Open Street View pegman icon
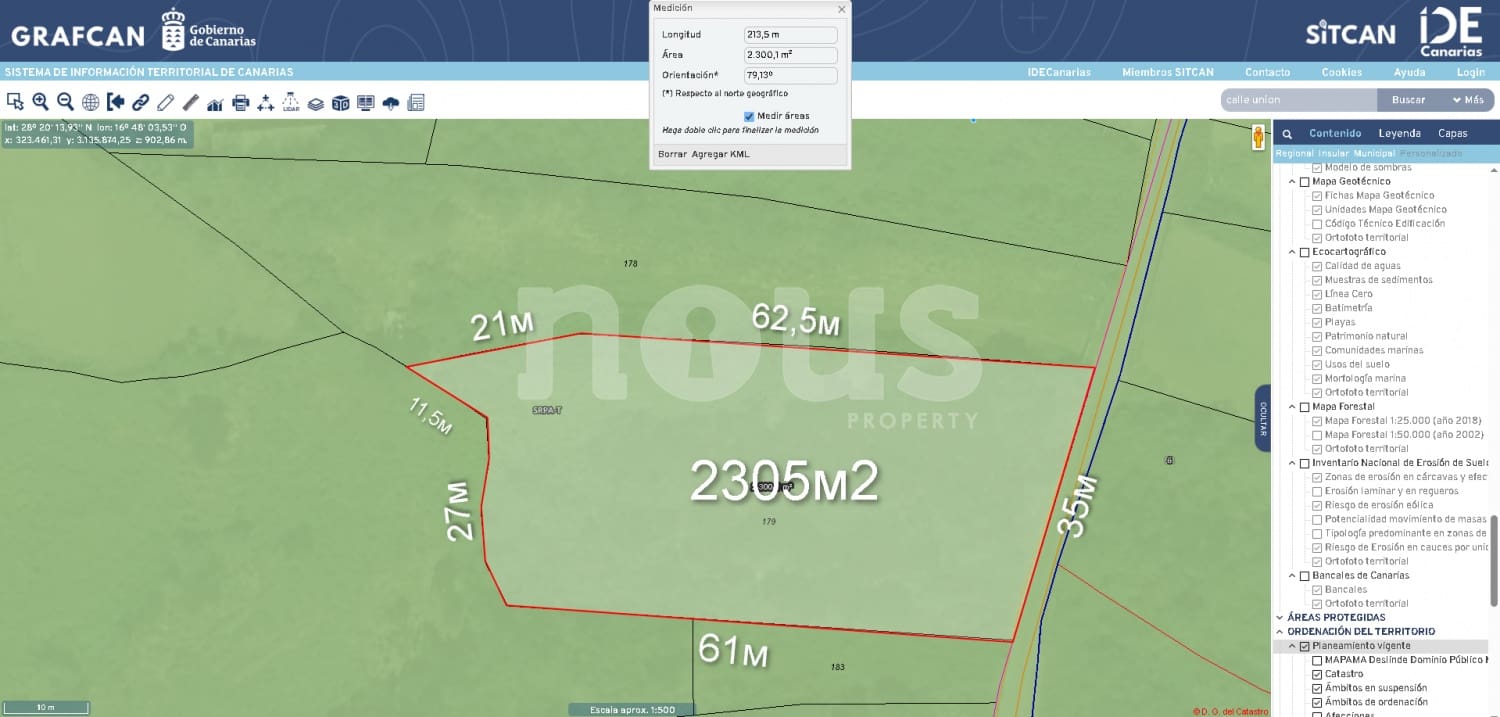Viewport: 1500px width, 717px height. (x=1258, y=138)
